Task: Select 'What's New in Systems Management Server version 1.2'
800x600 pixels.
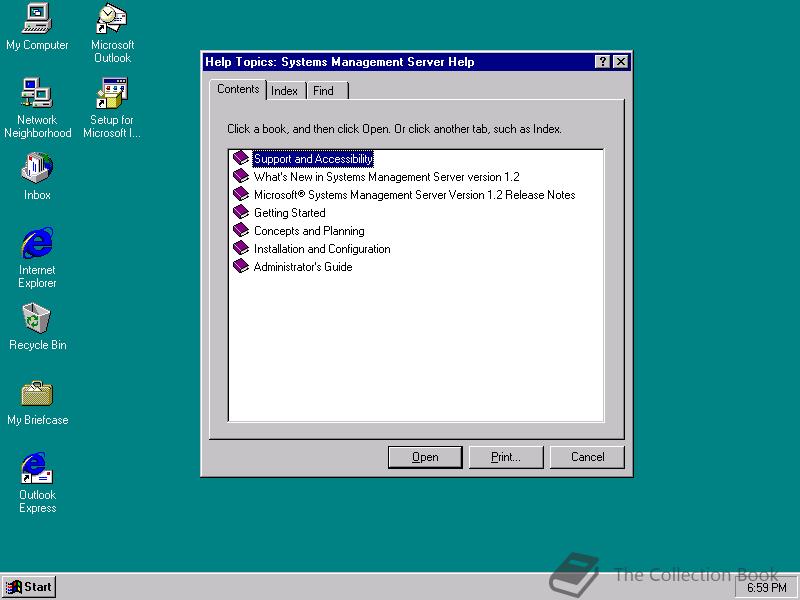Action: pyautogui.click(x=387, y=177)
